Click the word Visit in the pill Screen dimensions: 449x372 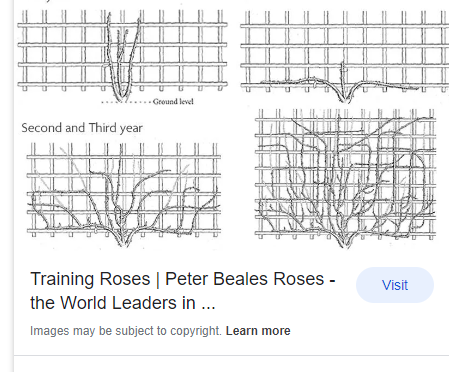(395, 285)
